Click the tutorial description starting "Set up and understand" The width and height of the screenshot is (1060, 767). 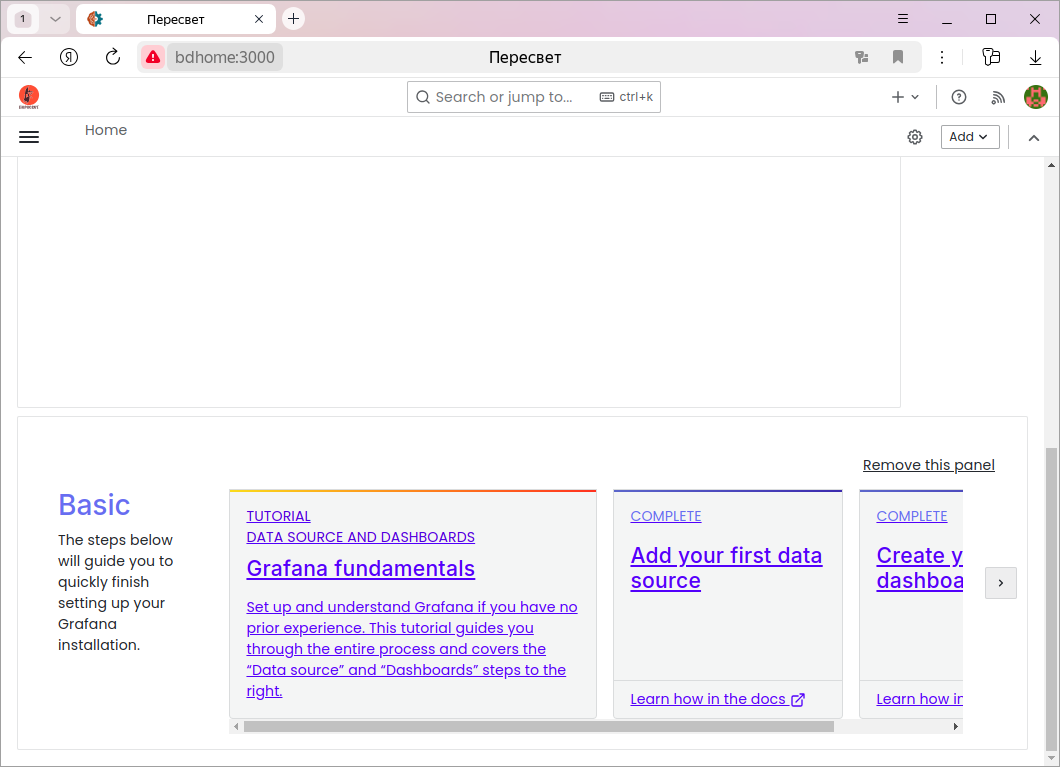pos(412,649)
